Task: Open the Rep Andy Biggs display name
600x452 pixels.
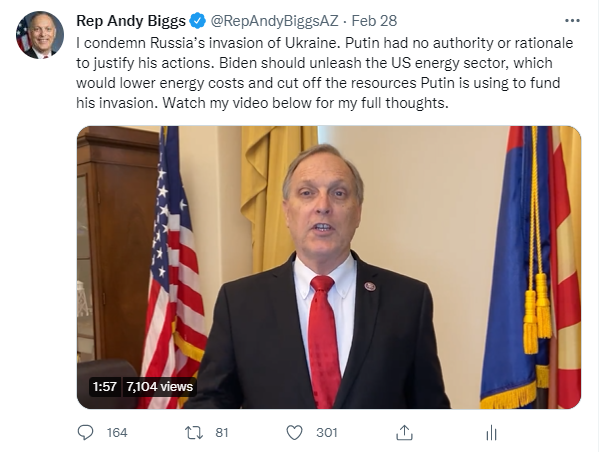Action: click(131, 21)
